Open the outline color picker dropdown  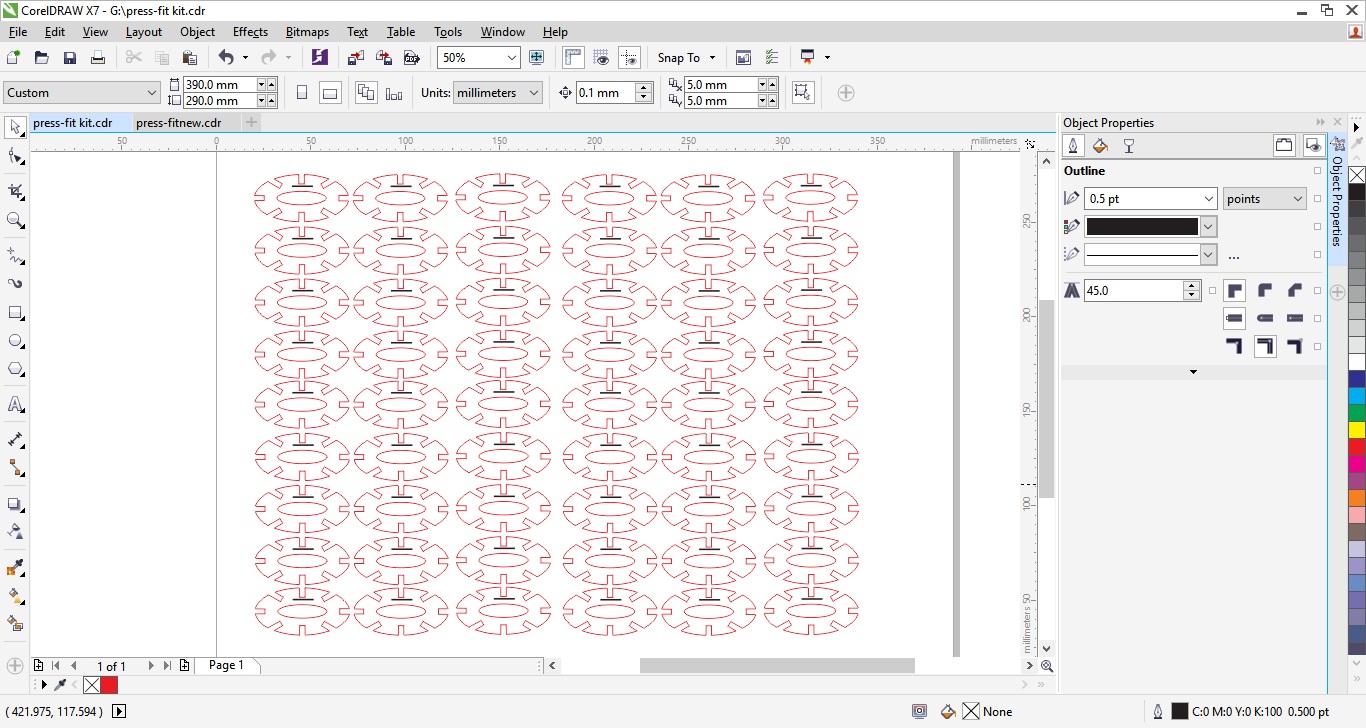[1208, 227]
